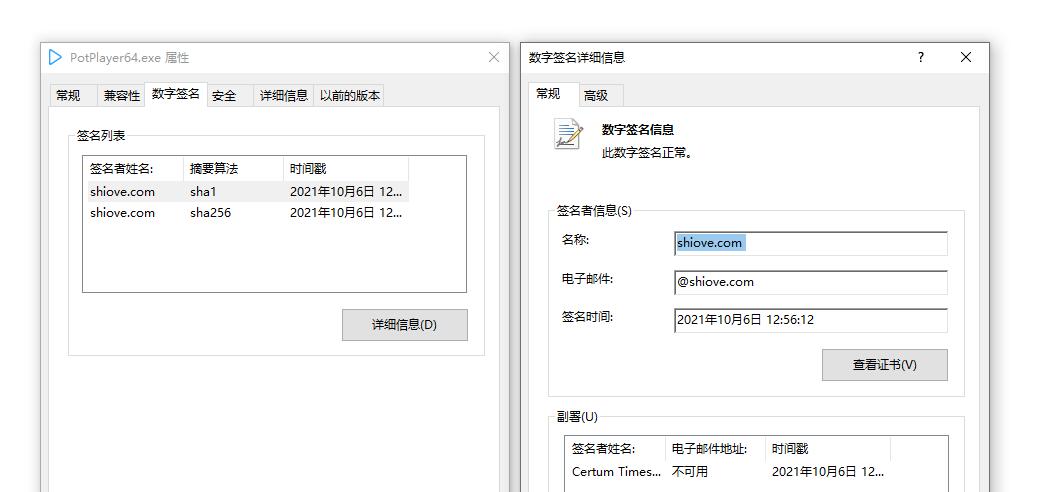The height and width of the screenshot is (492, 1046).
Task: Click the help question mark button
Action: coord(921,57)
